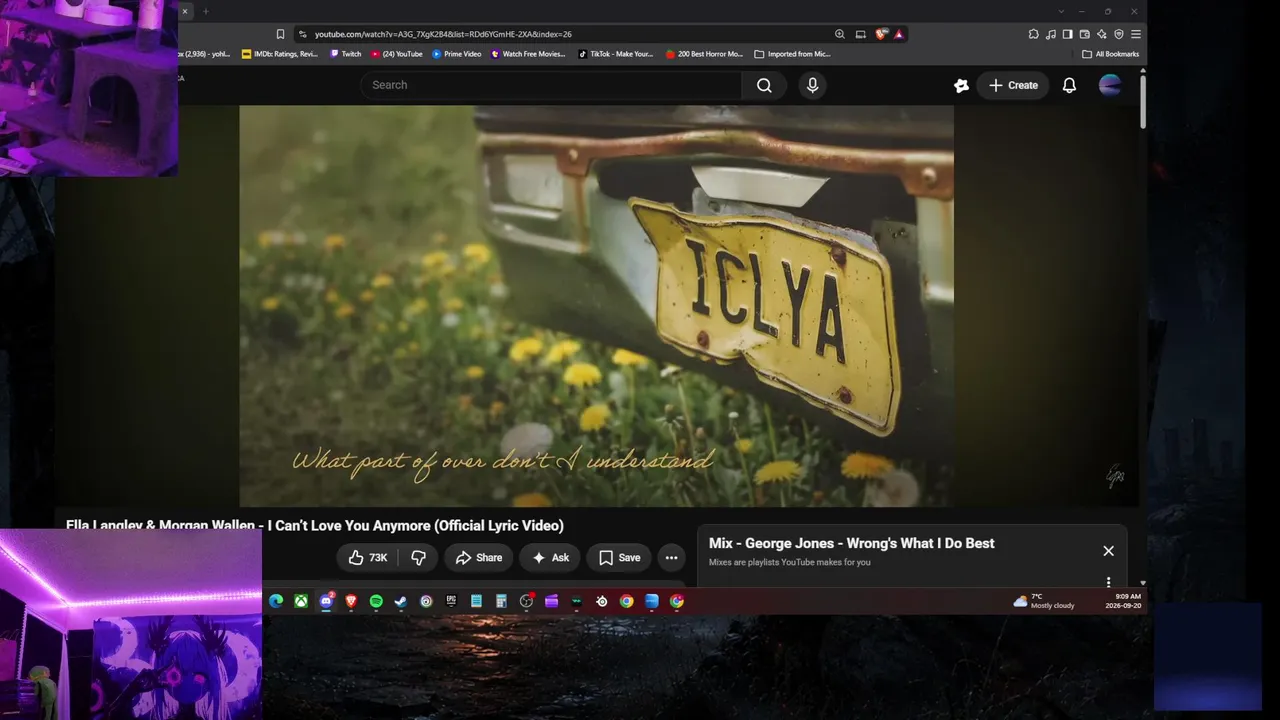This screenshot has height=720, width=1280.
Task: Like the video with thumbs up
Action: (x=367, y=558)
